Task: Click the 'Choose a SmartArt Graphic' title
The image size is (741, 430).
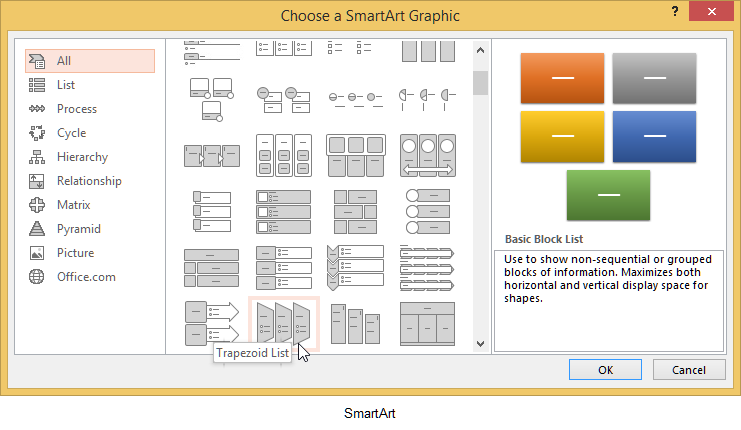Action: 370,16
